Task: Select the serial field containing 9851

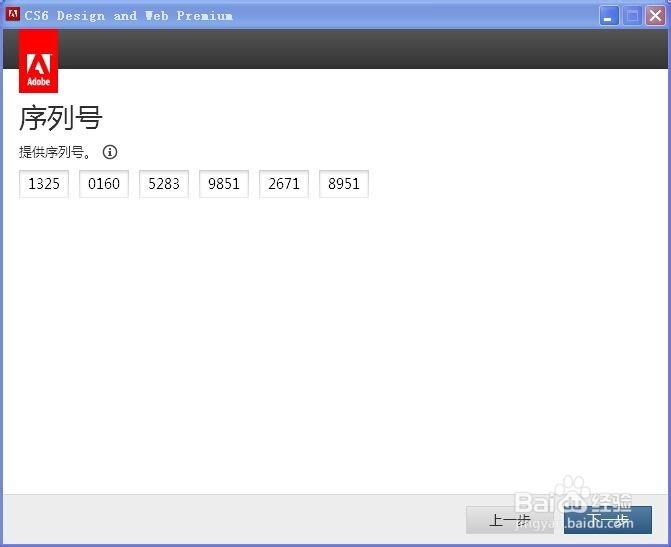Action: pos(224,184)
